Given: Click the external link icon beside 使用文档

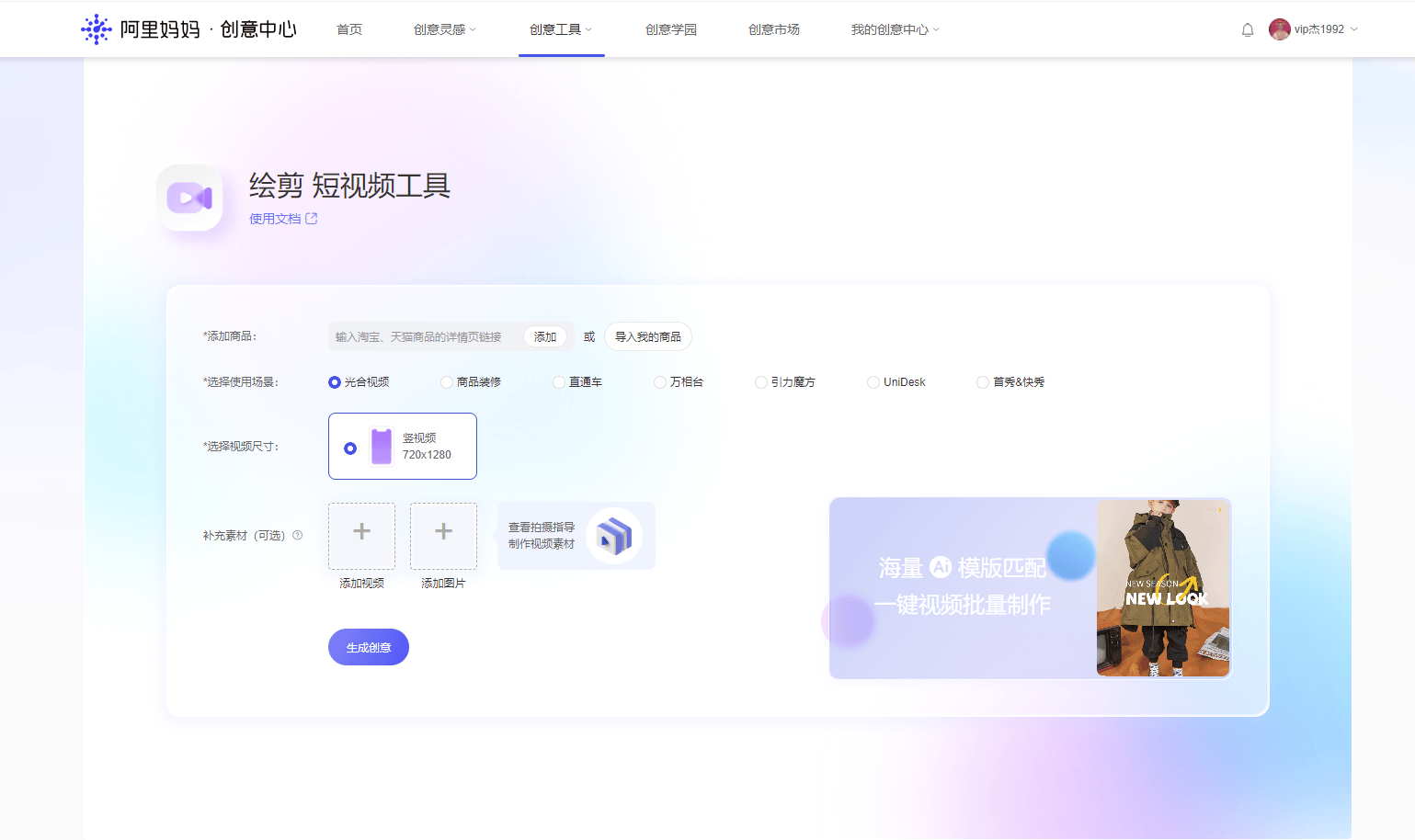Looking at the screenshot, I should 312,219.
